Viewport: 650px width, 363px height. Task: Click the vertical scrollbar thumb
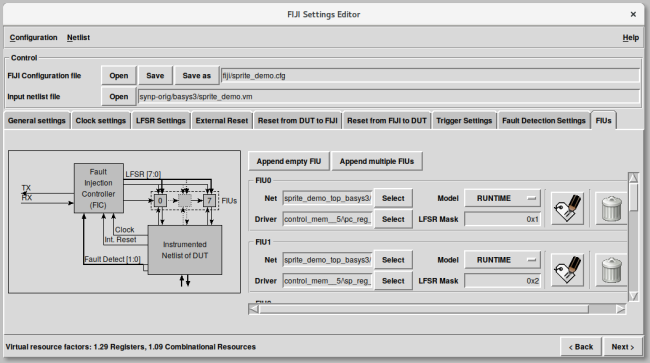click(x=633, y=197)
